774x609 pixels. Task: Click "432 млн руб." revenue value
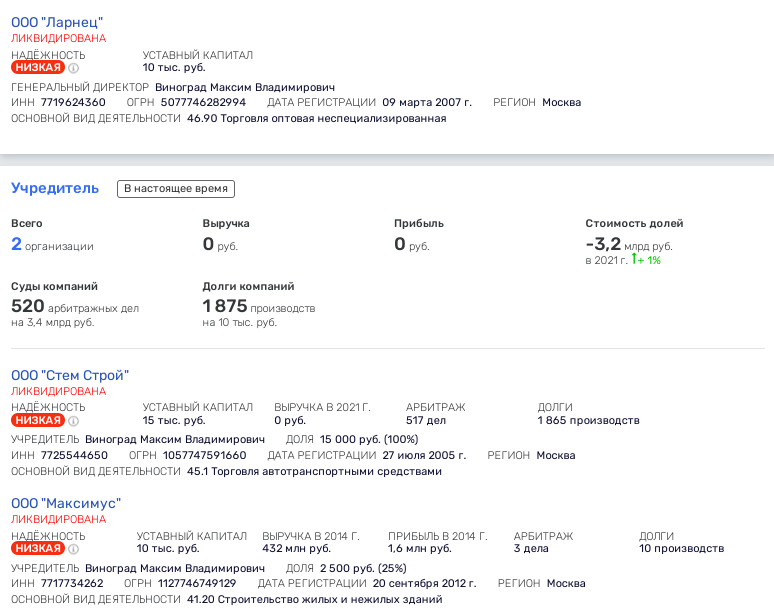[x=296, y=548]
